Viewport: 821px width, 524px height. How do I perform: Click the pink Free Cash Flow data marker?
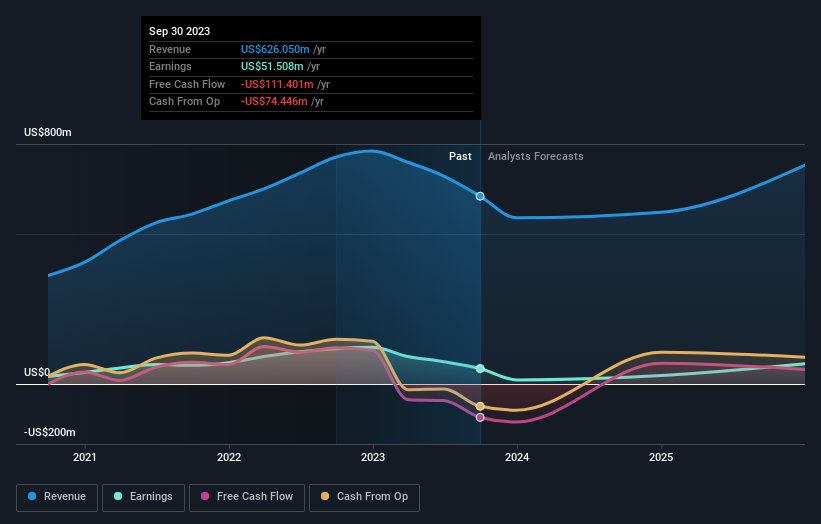(480, 417)
